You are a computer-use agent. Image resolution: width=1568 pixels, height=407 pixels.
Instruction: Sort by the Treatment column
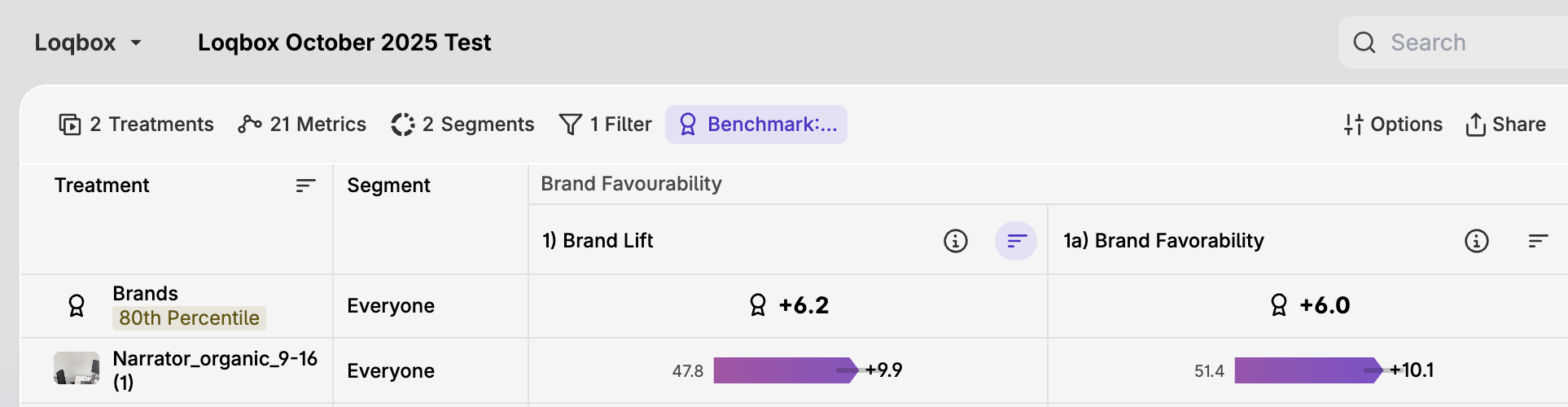click(305, 186)
